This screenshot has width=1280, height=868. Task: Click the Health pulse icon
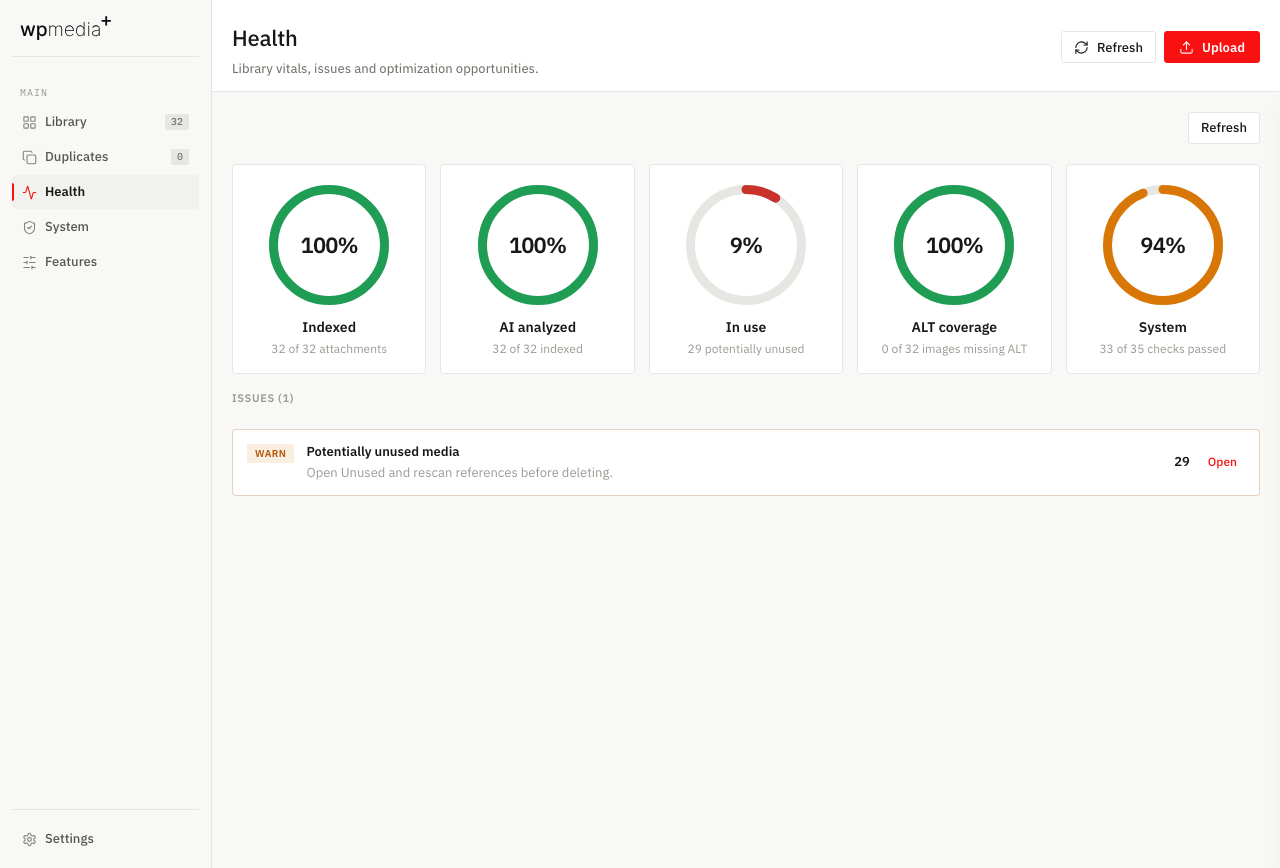click(29, 192)
